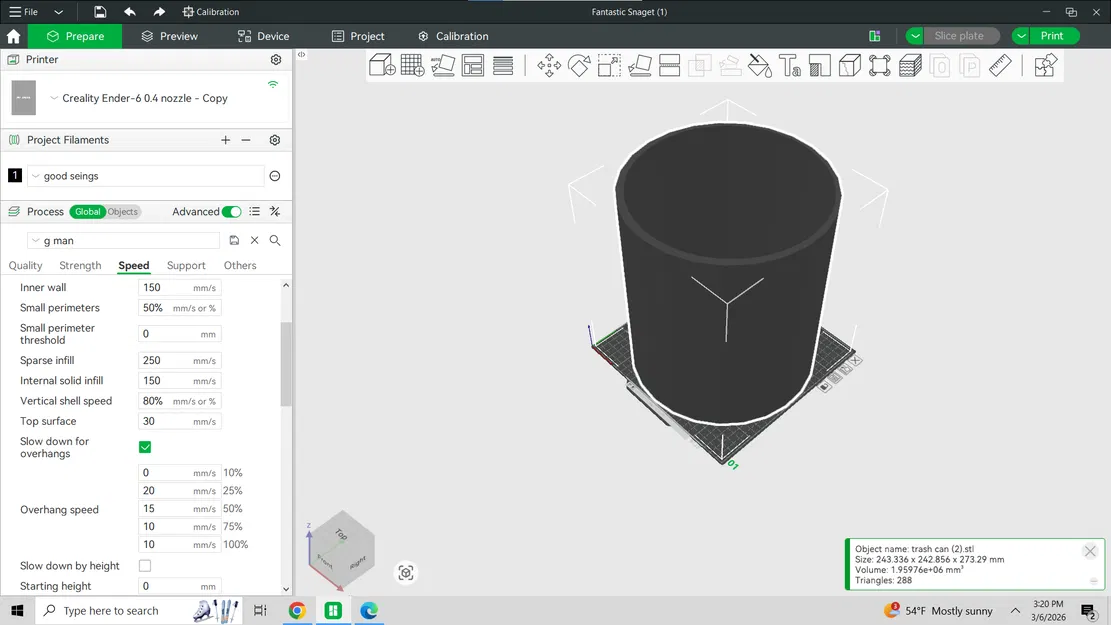Click the Add plate grid icon
This screenshot has height=625, width=1111.
pos(412,66)
